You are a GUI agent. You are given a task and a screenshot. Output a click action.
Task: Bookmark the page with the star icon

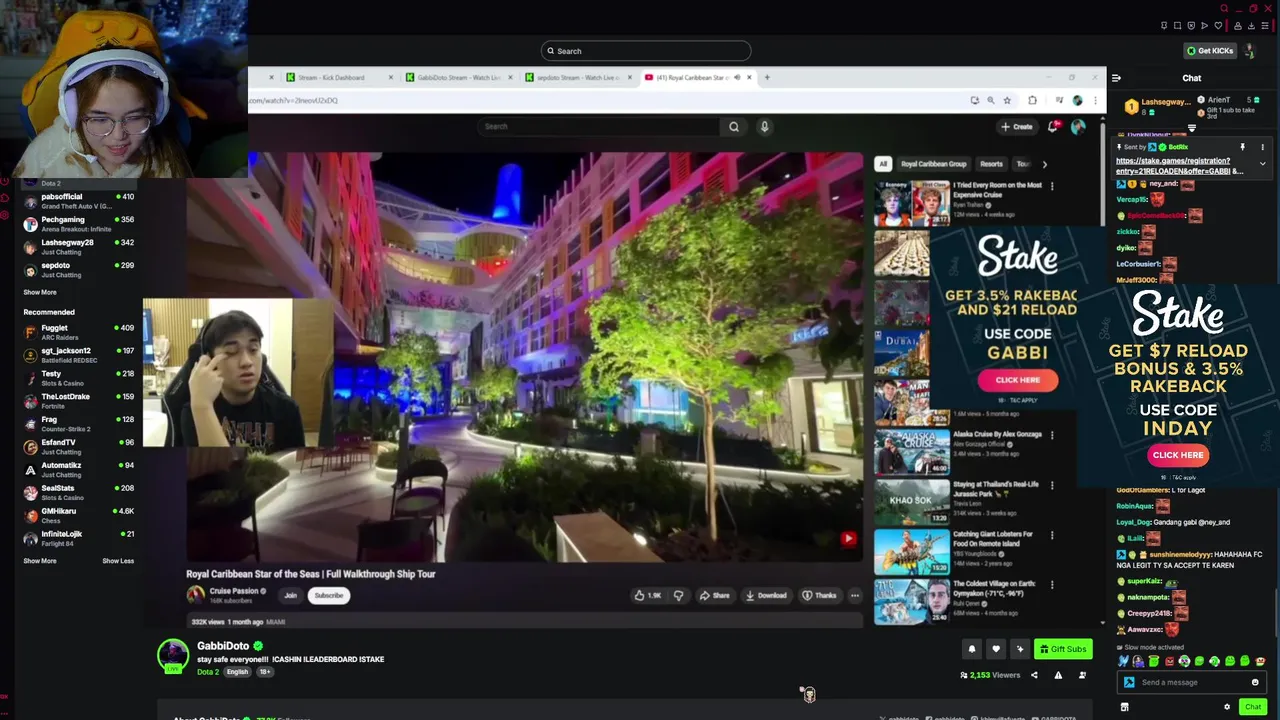[x=1007, y=100]
